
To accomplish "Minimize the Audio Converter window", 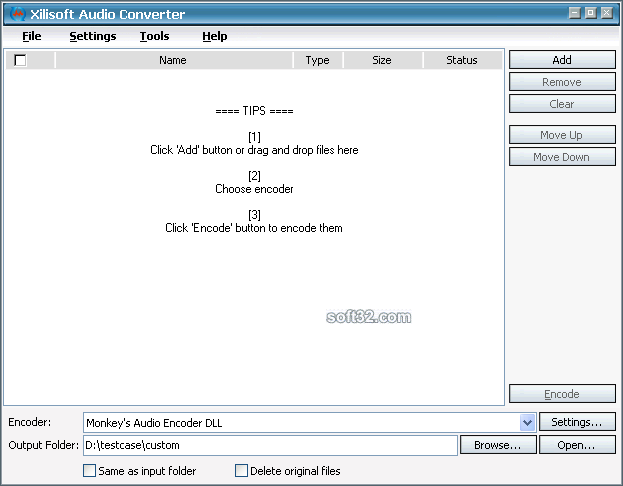I will click(575, 13).
